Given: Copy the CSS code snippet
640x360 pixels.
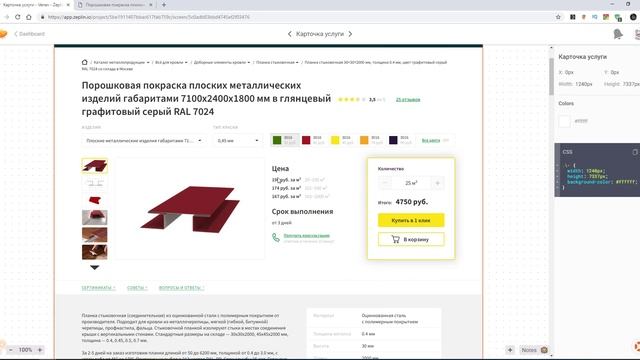Looking at the screenshot, I should (x=635, y=152).
